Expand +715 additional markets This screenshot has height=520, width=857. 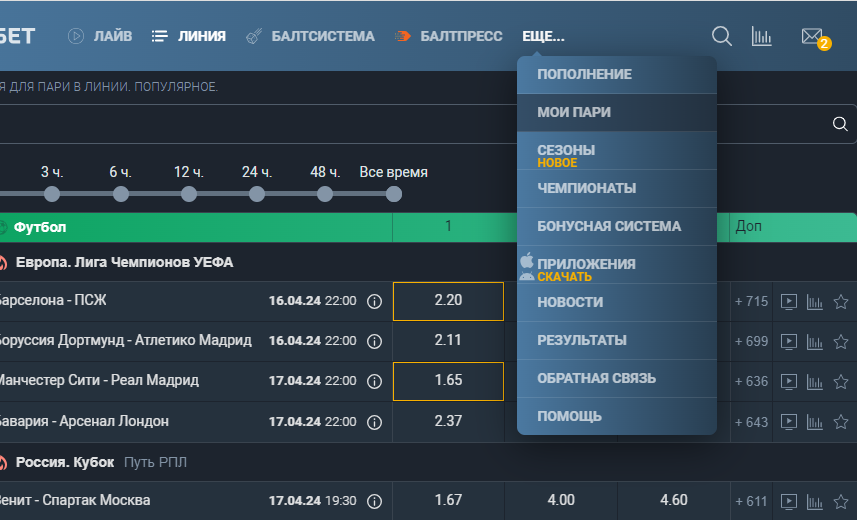tap(751, 301)
